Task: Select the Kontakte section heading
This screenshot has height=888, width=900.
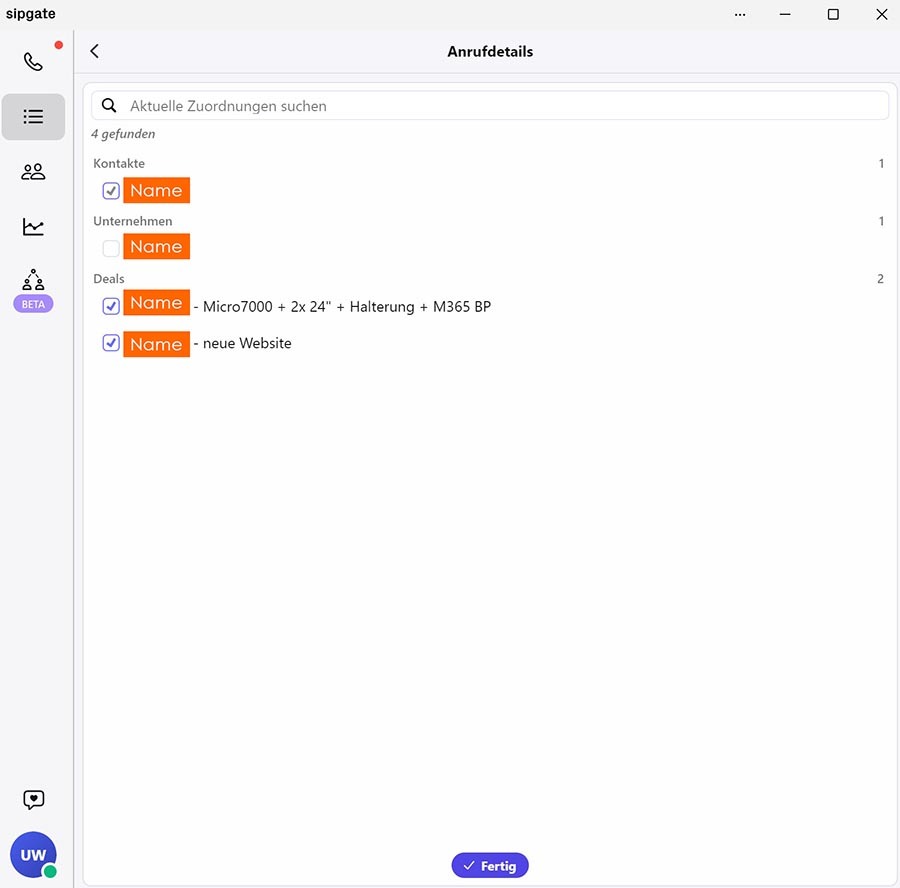Action: 119,163
